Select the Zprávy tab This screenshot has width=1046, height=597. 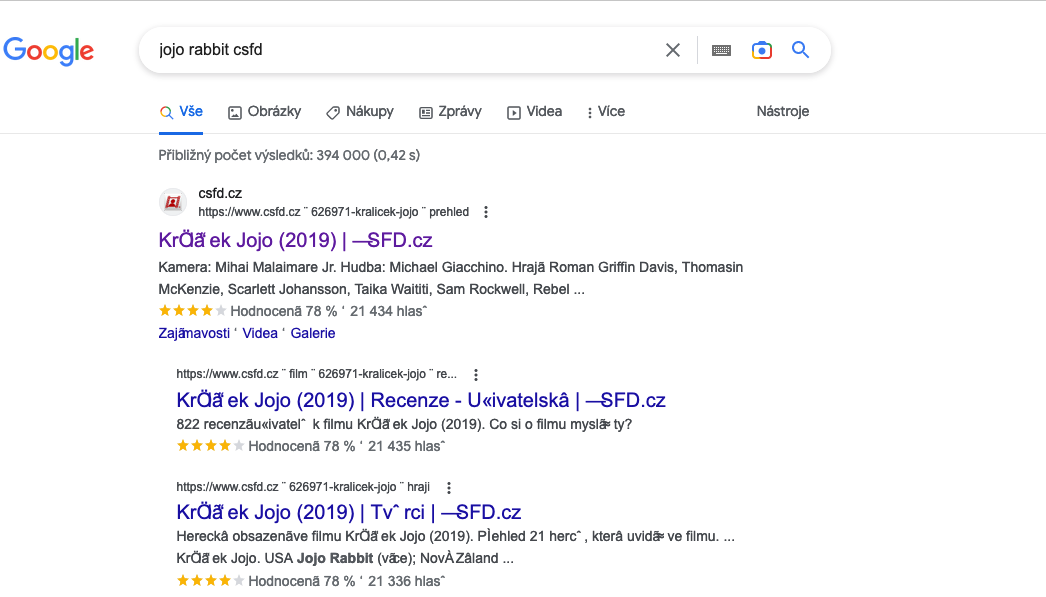[450, 112]
